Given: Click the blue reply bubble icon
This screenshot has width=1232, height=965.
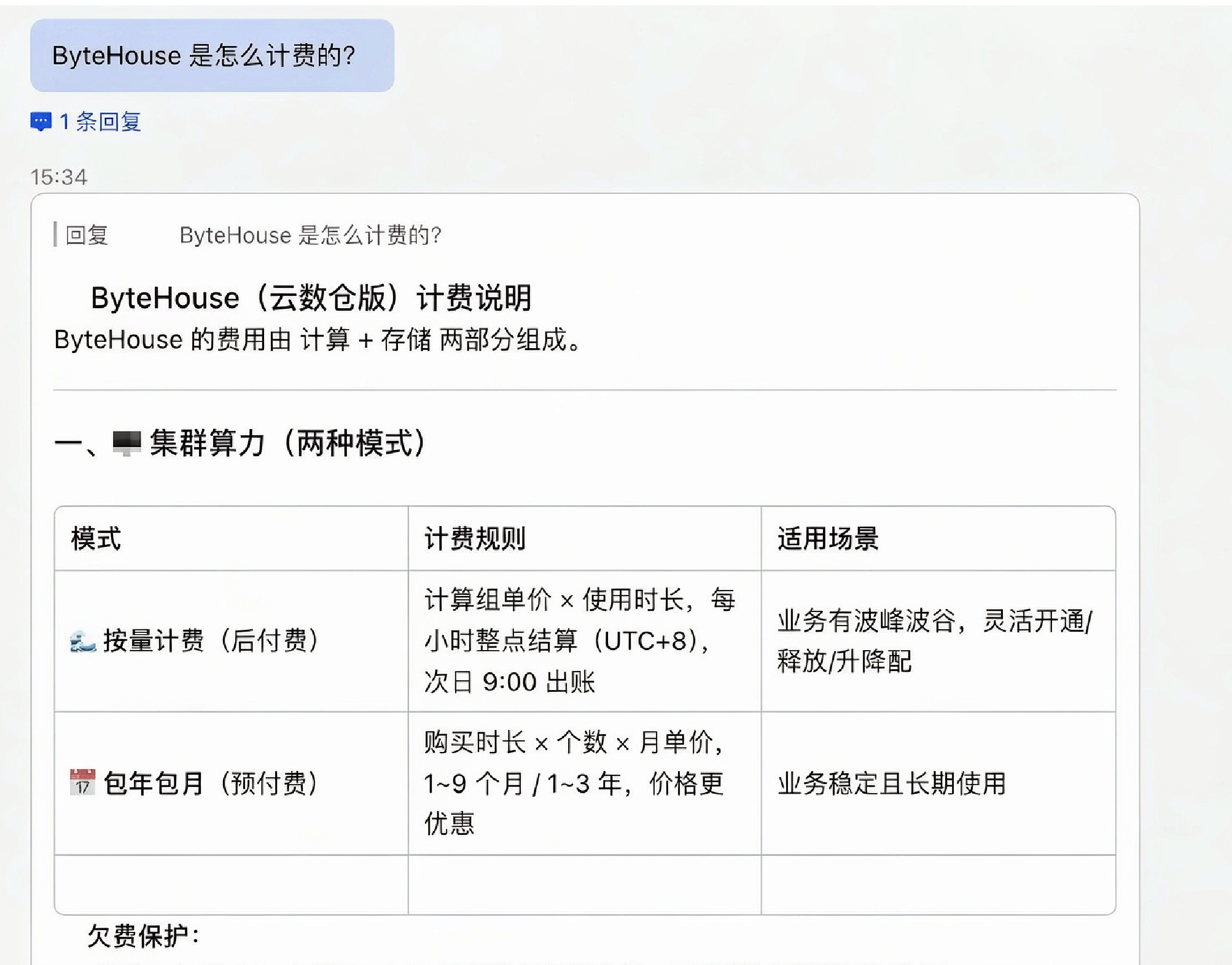Looking at the screenshot, I should click(41, 122).
